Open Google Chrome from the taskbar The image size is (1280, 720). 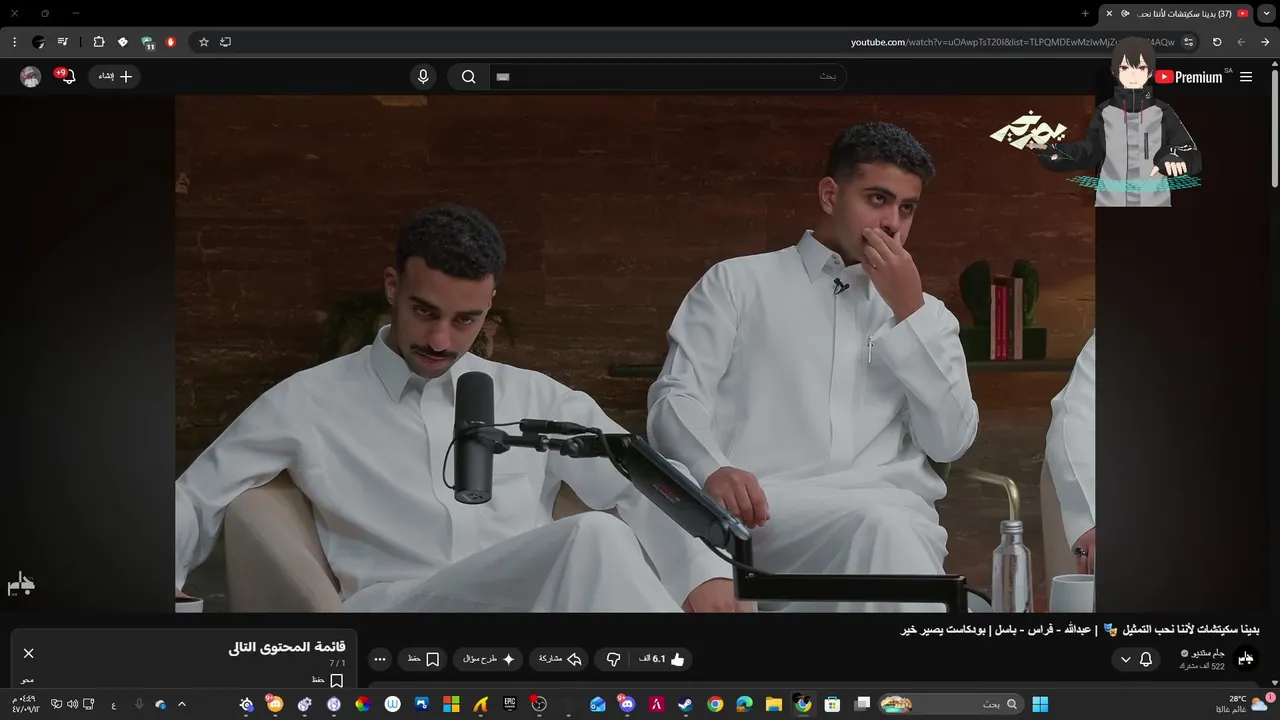(x=715, y=704)
